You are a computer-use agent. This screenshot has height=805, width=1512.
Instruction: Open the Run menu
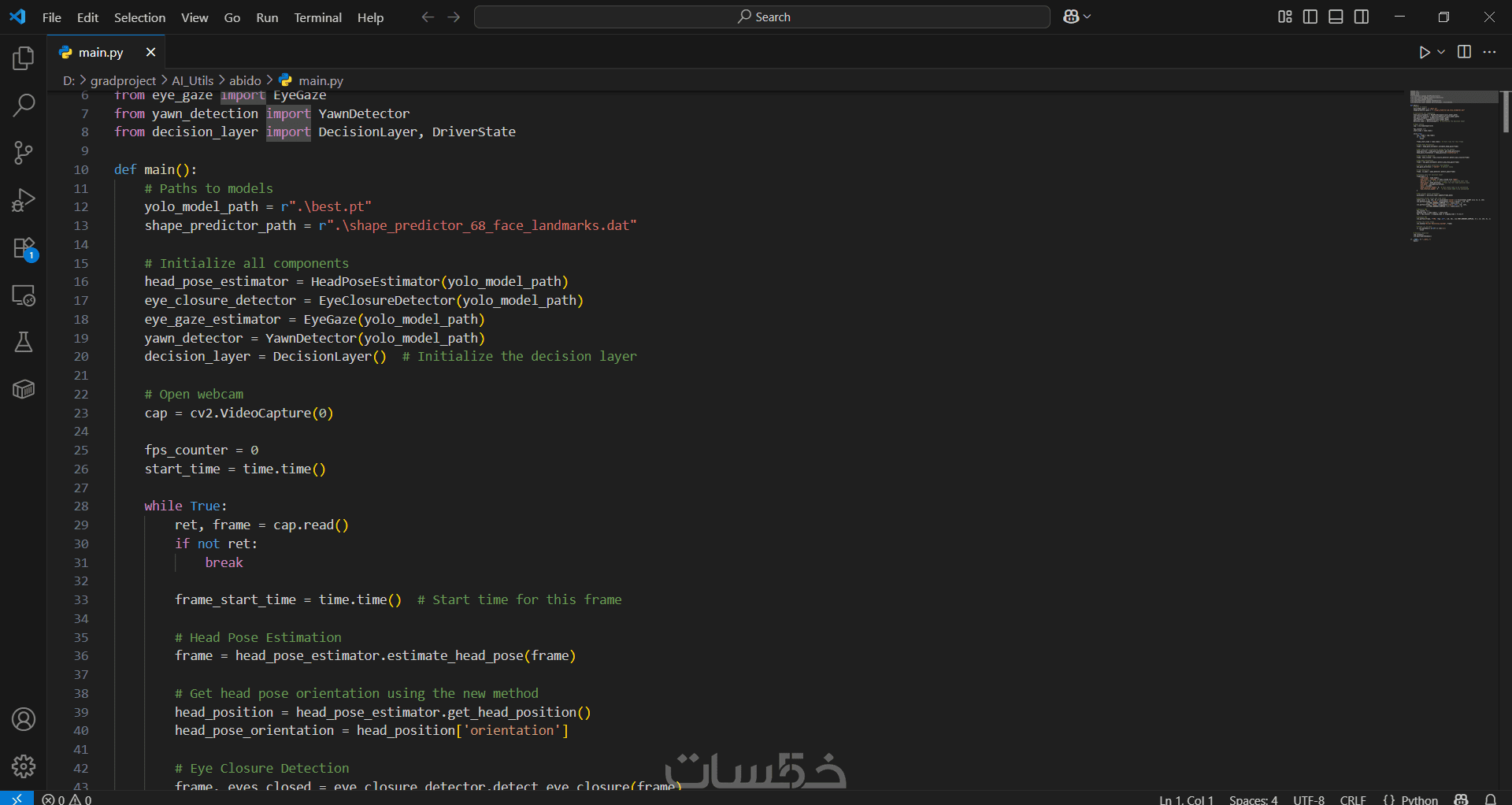click(x=267, y=17)
